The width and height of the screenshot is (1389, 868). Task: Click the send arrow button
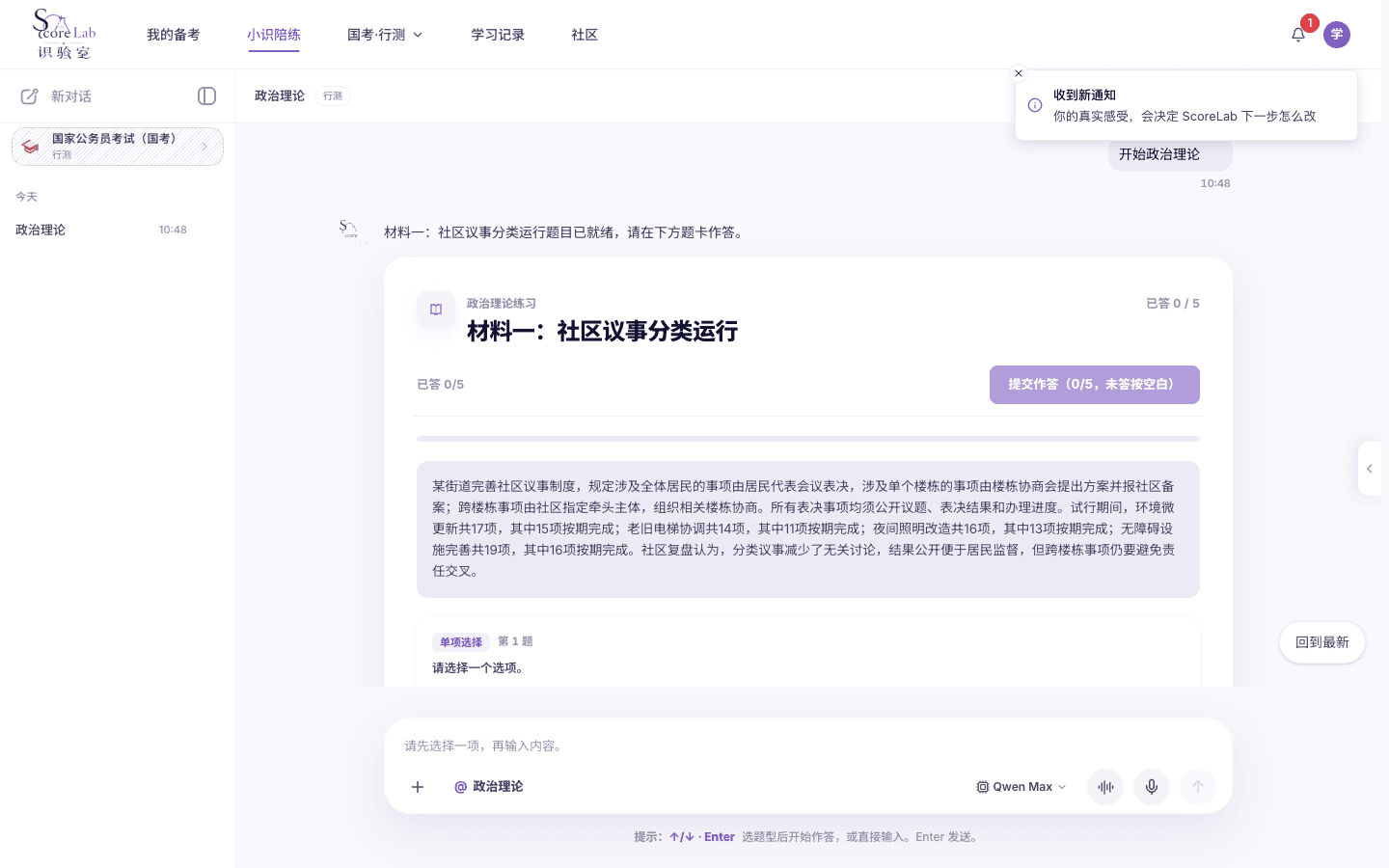[1198, 787]
